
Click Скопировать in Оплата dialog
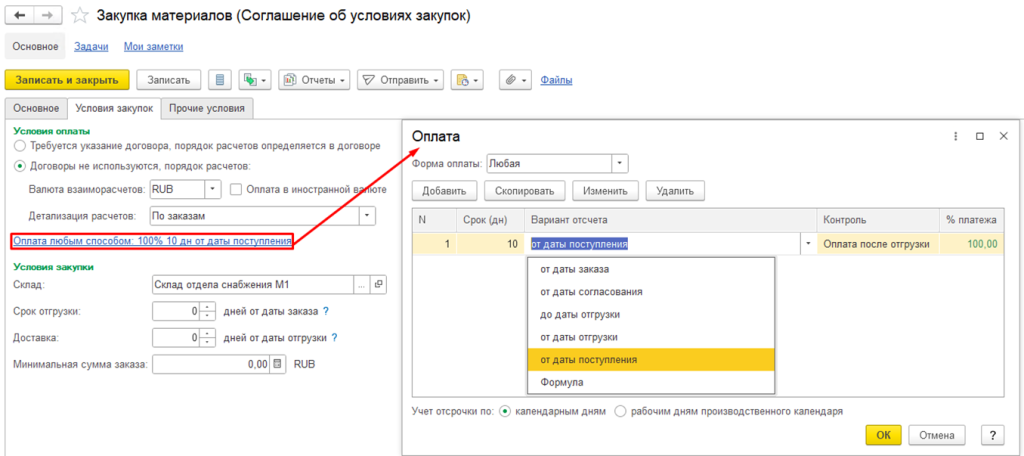click(x=524, y=191)
